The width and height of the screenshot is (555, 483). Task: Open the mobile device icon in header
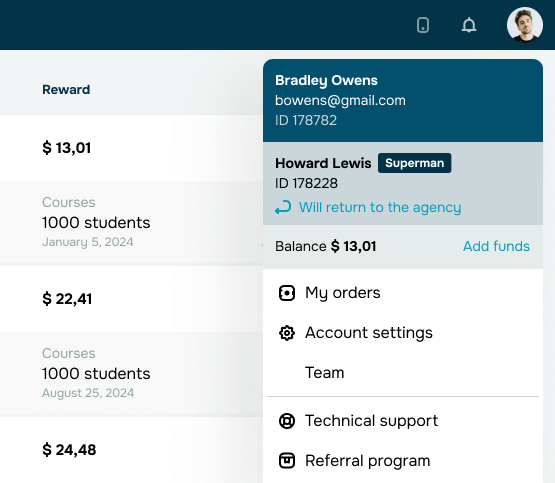pyautogui.click(x=423, y=25)
